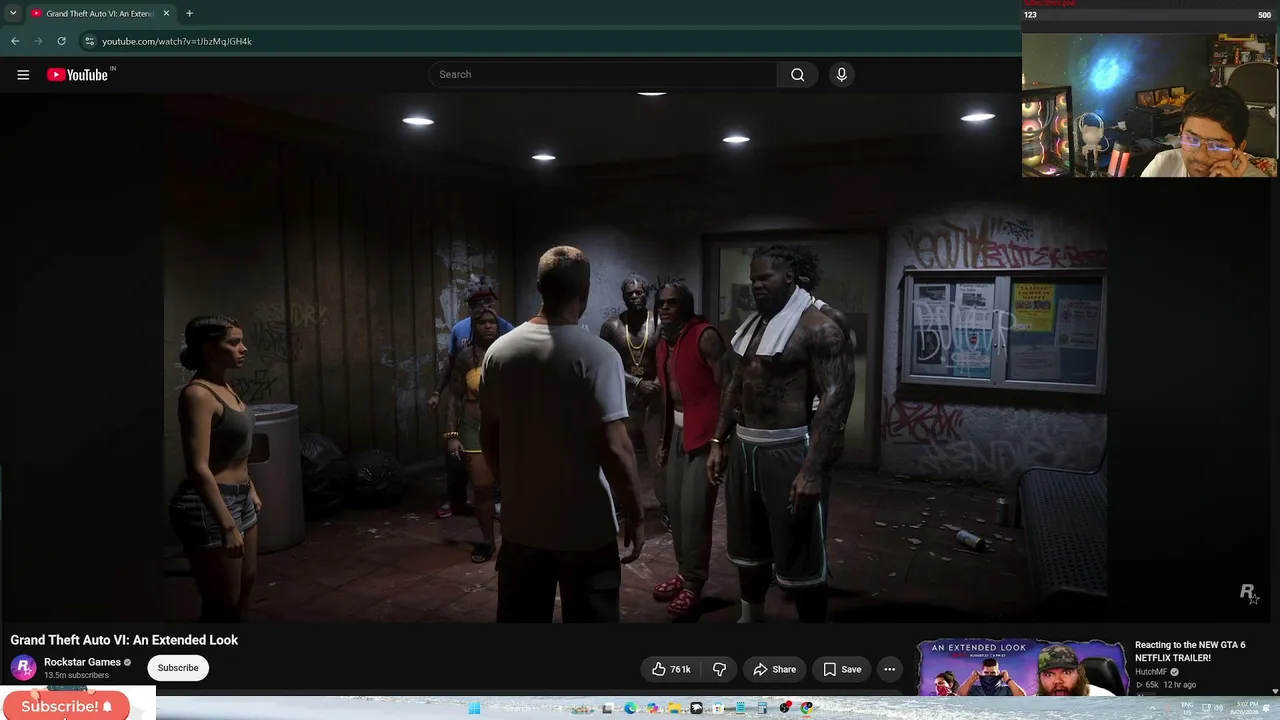
Task: Open Microsoft Edge from the taskbar
Action: tap(630, 708)
